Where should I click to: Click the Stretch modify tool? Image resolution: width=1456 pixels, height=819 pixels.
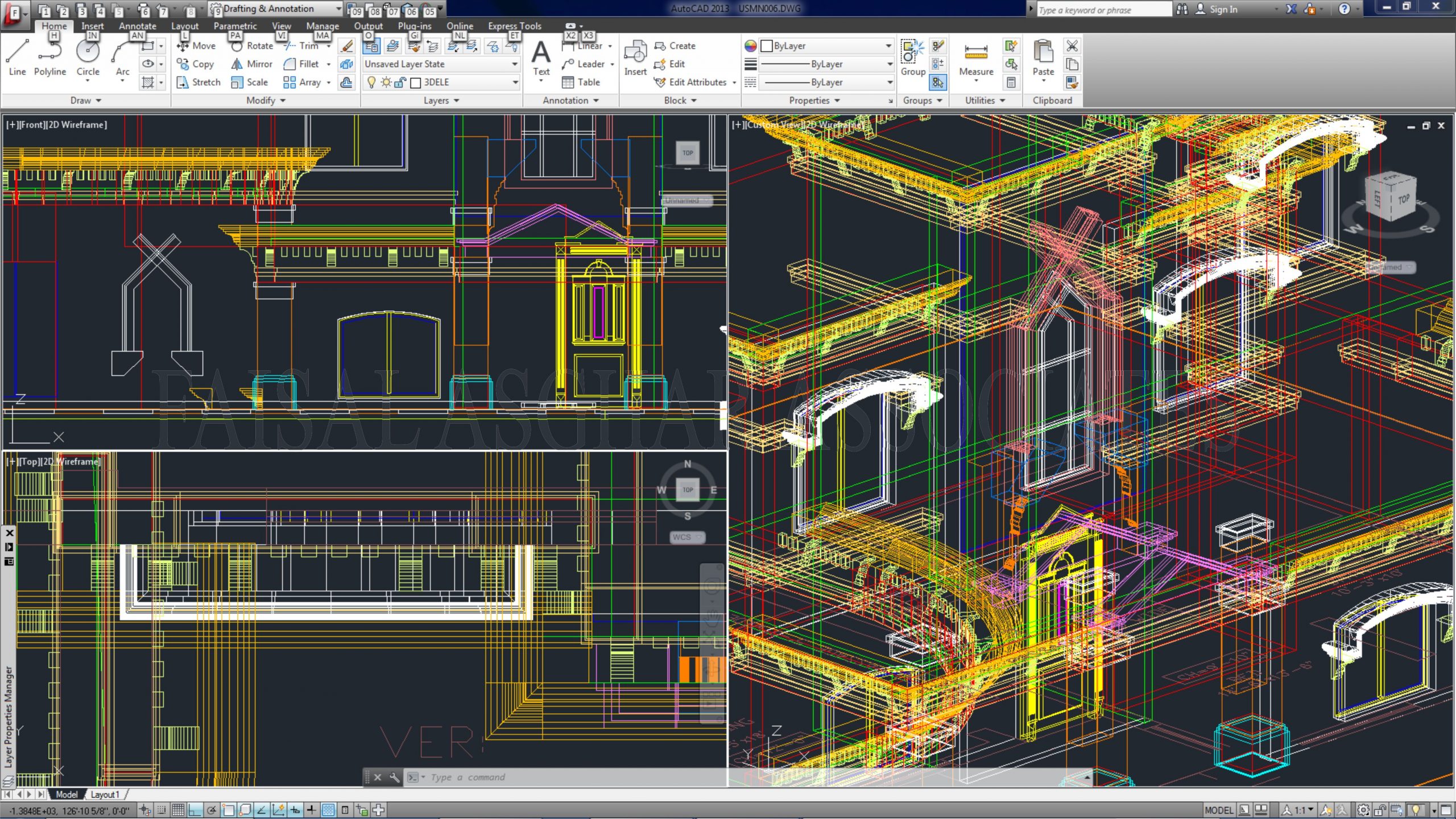198,82
